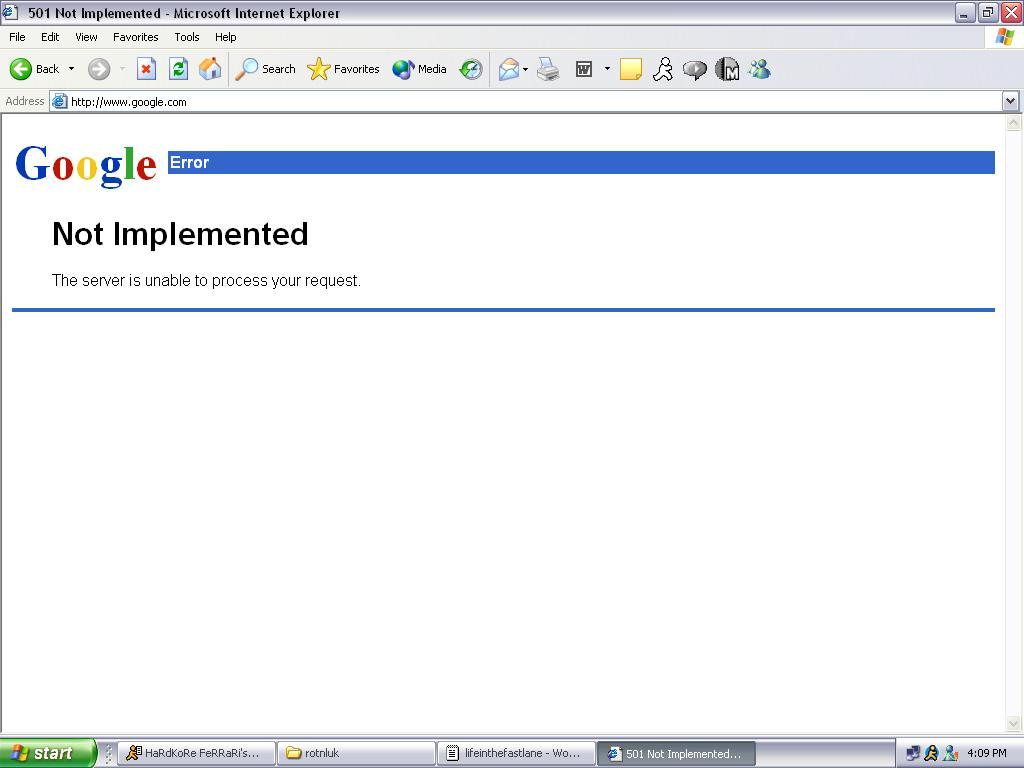Click the scrollbar up arrow
Screen dimensions: 1024x768
coord(1014,122)
